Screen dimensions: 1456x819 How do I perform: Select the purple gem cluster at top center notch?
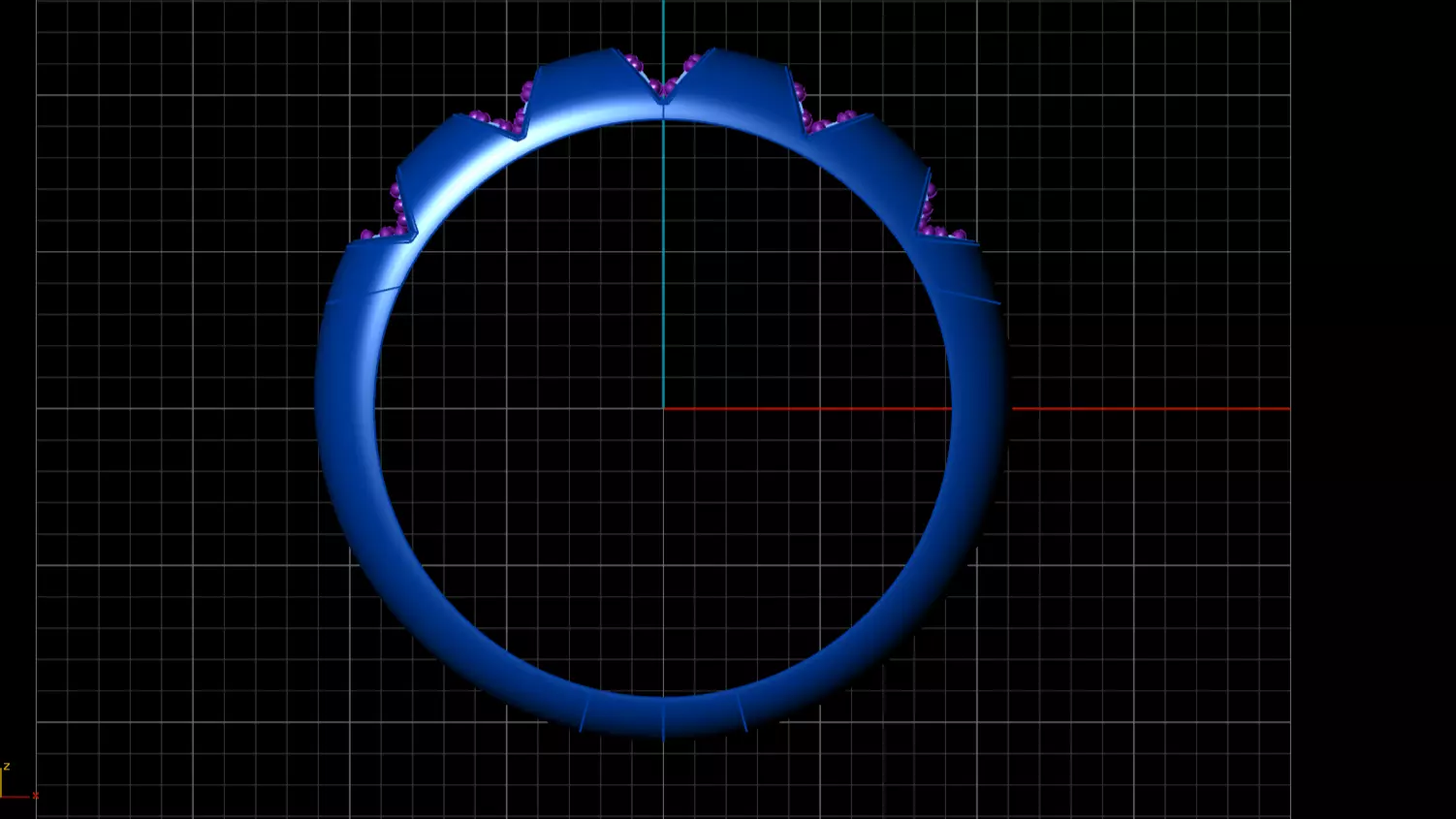tap(662, 77)
